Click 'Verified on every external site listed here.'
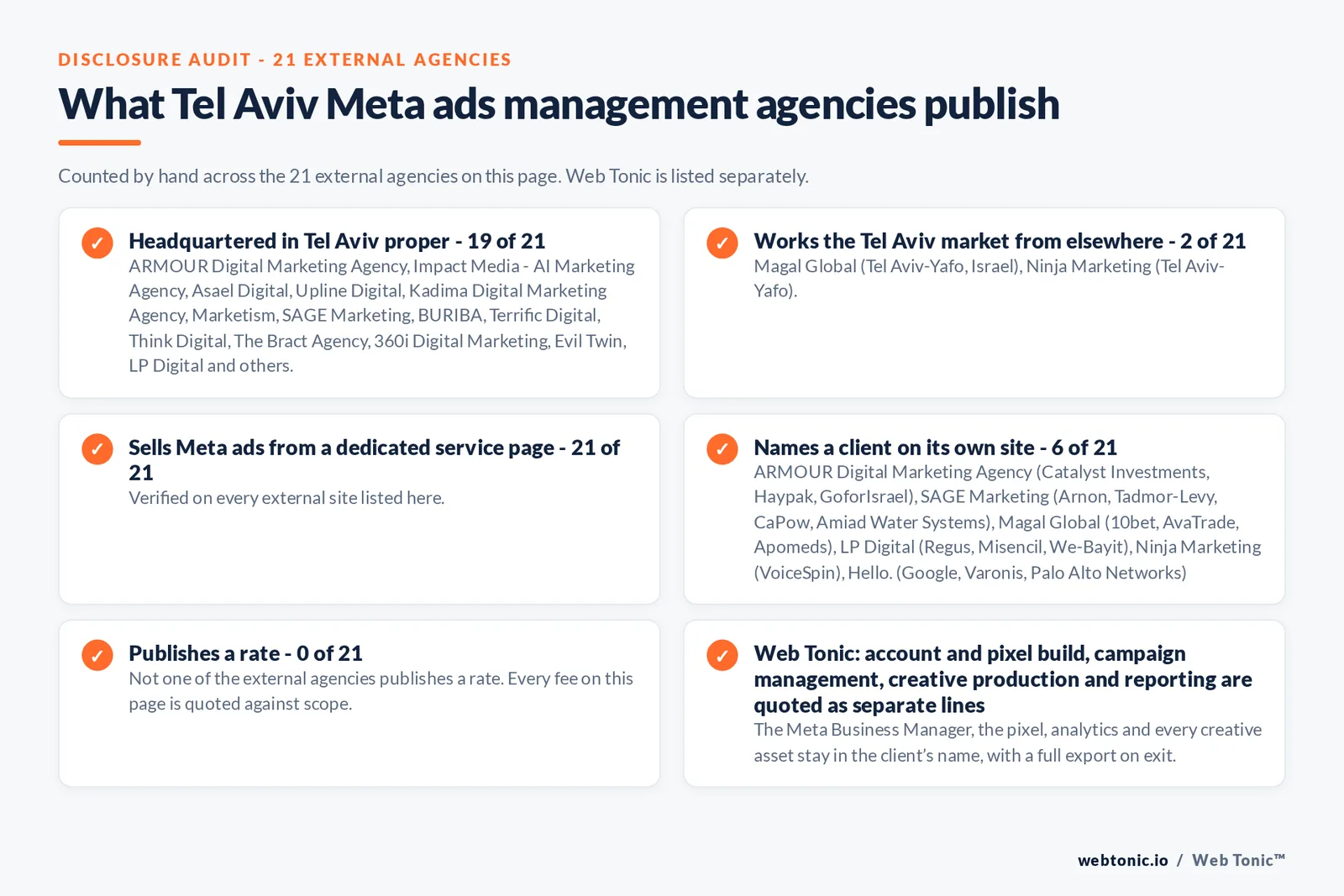 tap(286, 498)
